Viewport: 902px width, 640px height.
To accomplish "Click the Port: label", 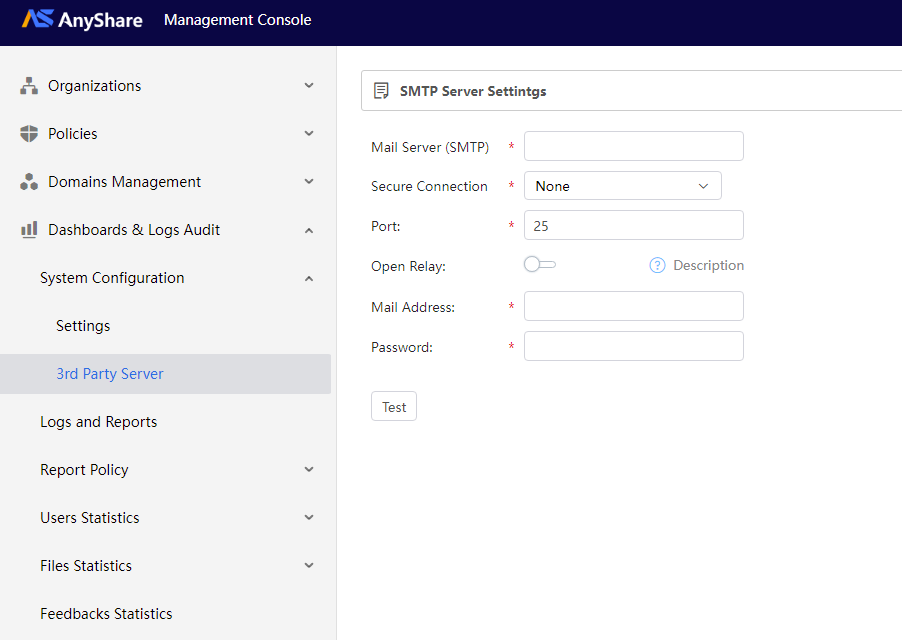I will 385,226.
